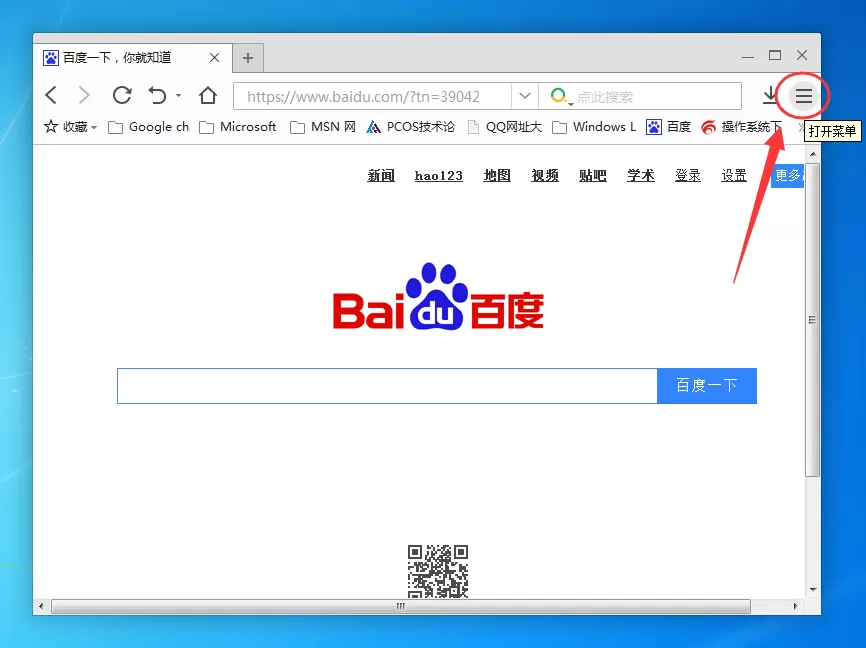This screenshot has height=648, width=866.
Task: Open the 新闻 link
Action: 381,176
